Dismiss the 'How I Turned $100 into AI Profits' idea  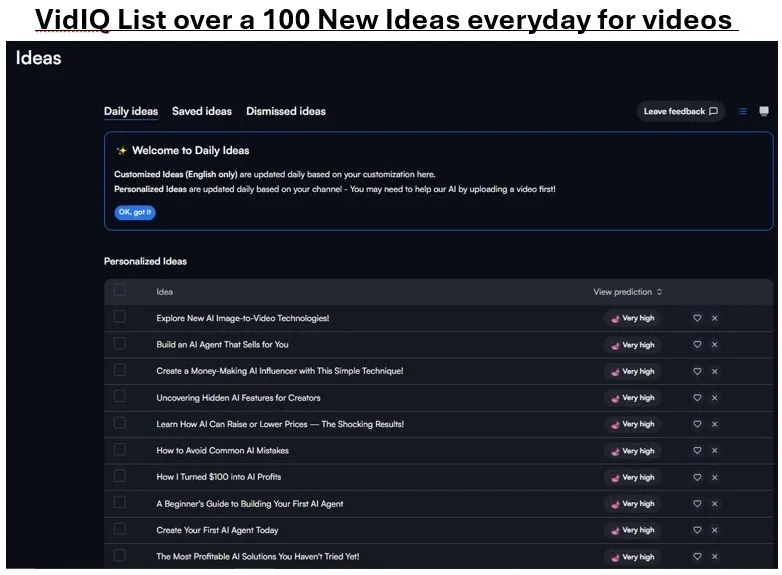pos(715,478)
